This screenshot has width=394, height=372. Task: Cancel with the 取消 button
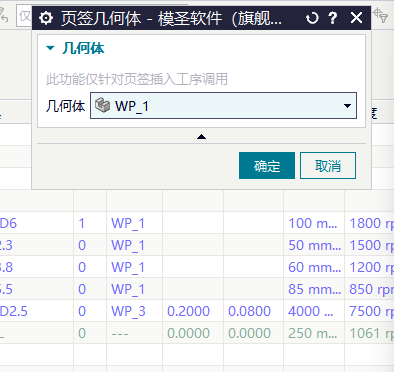(328, 166)
